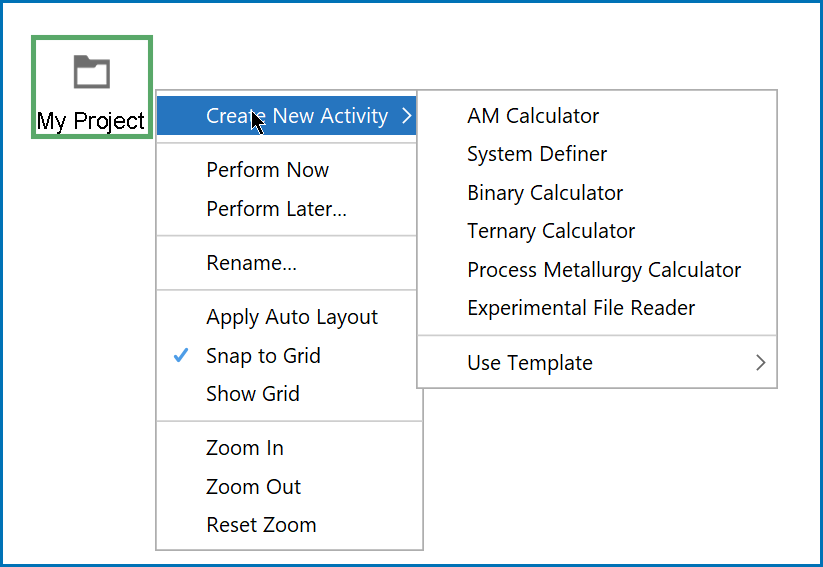
Task: Click Zoom In menu entry
Action: coord(289,448)
